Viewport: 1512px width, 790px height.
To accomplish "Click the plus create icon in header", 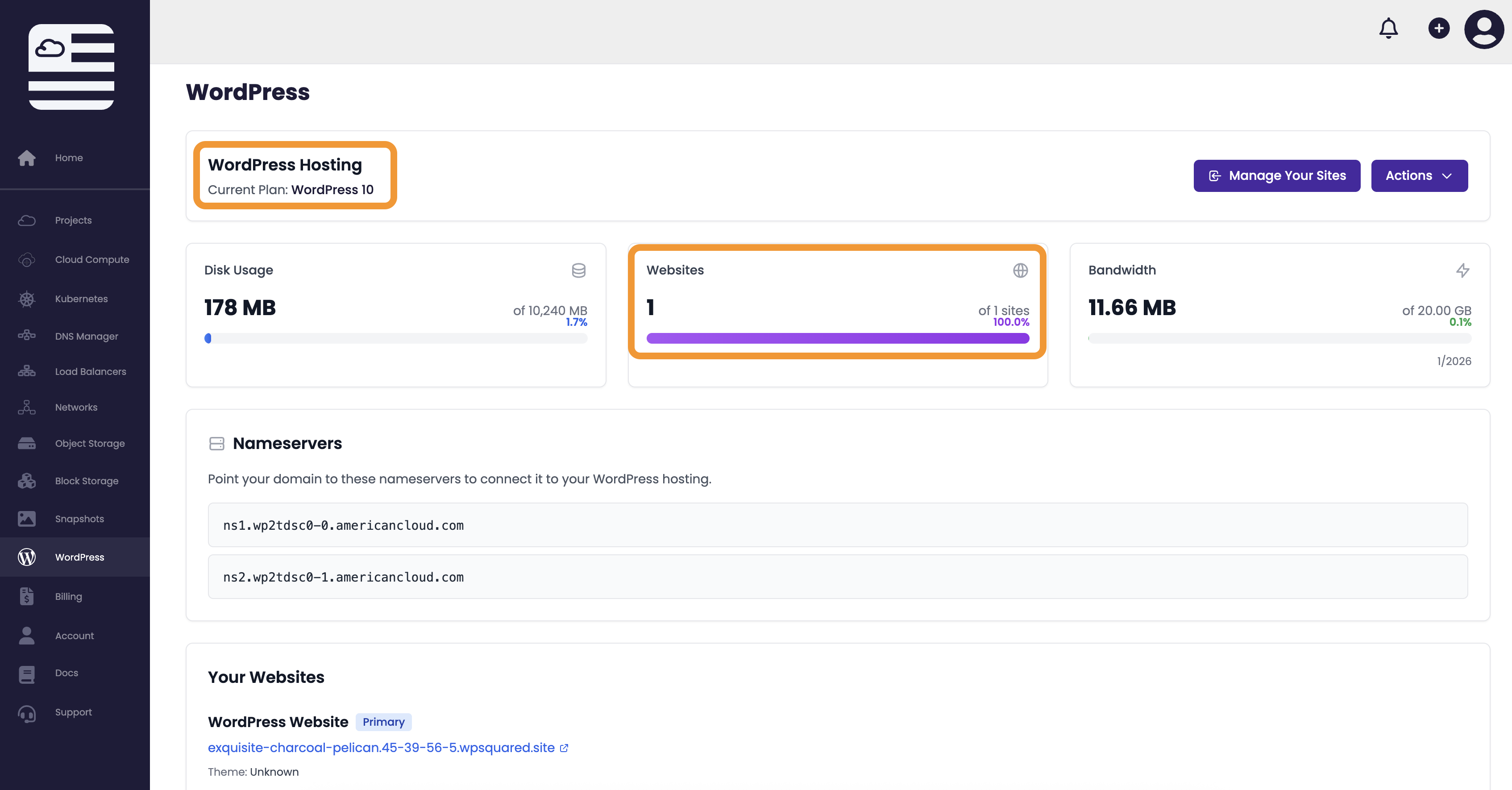I will [1439, 28].
